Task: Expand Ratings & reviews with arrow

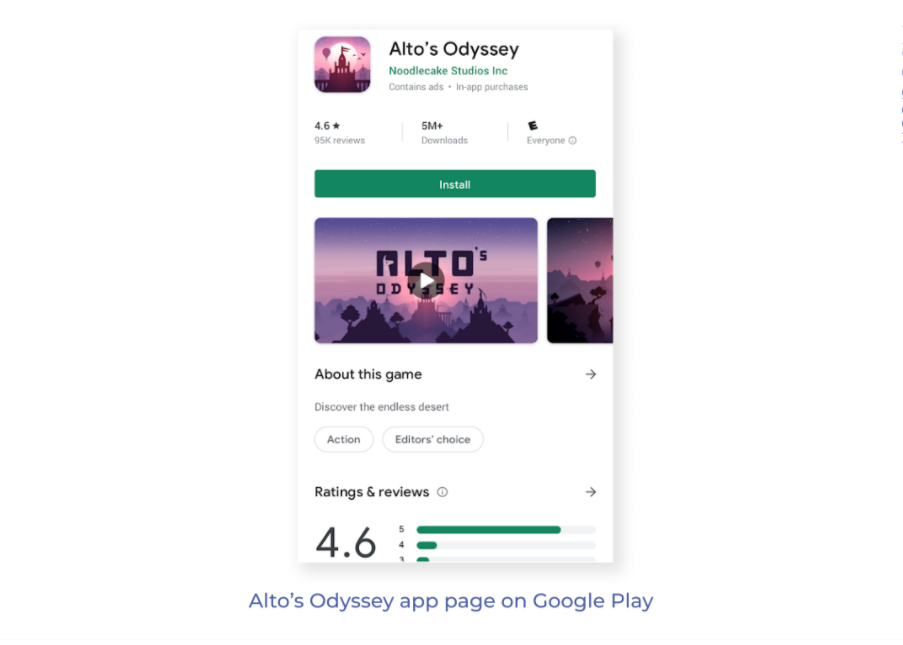Action: click(x=590, y=492)
